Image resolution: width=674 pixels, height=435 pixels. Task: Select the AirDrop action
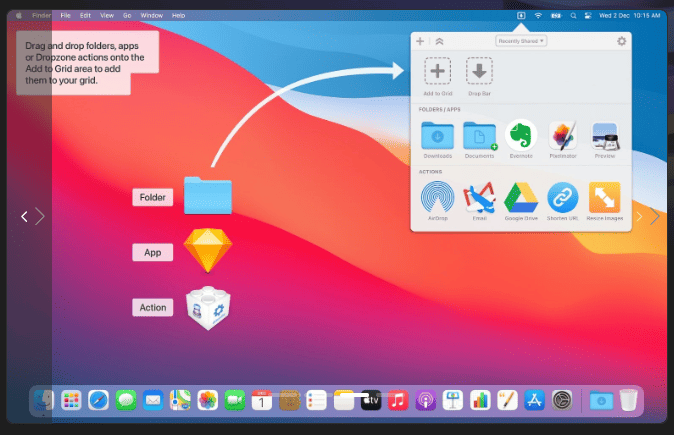coord(438,197)
